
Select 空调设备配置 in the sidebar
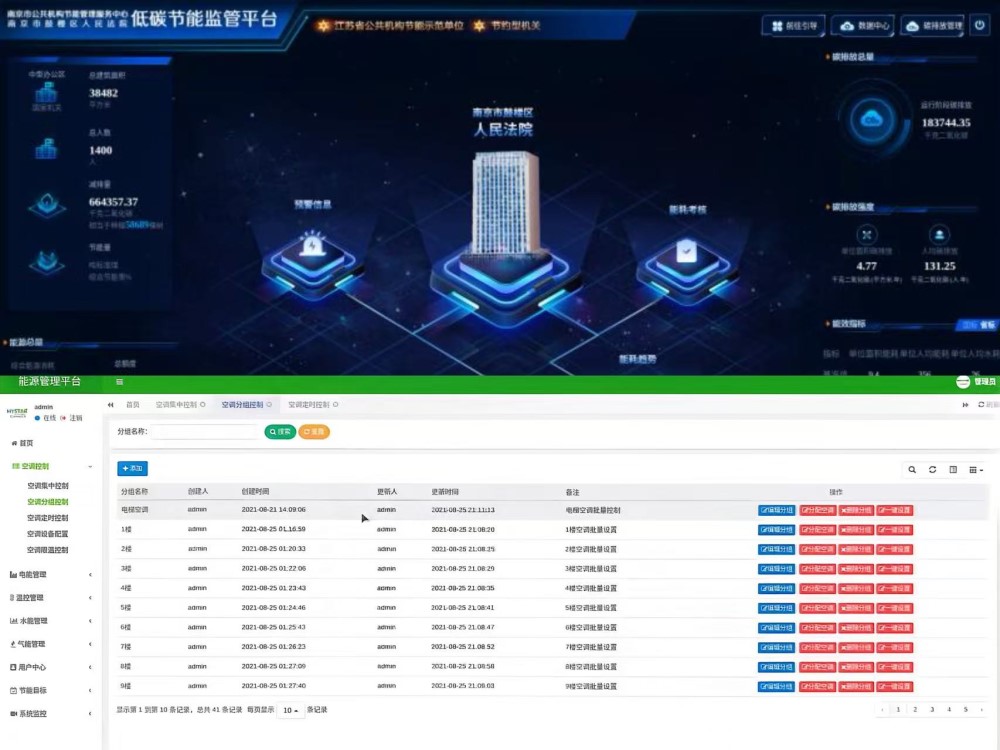click(x=48, y=534)
